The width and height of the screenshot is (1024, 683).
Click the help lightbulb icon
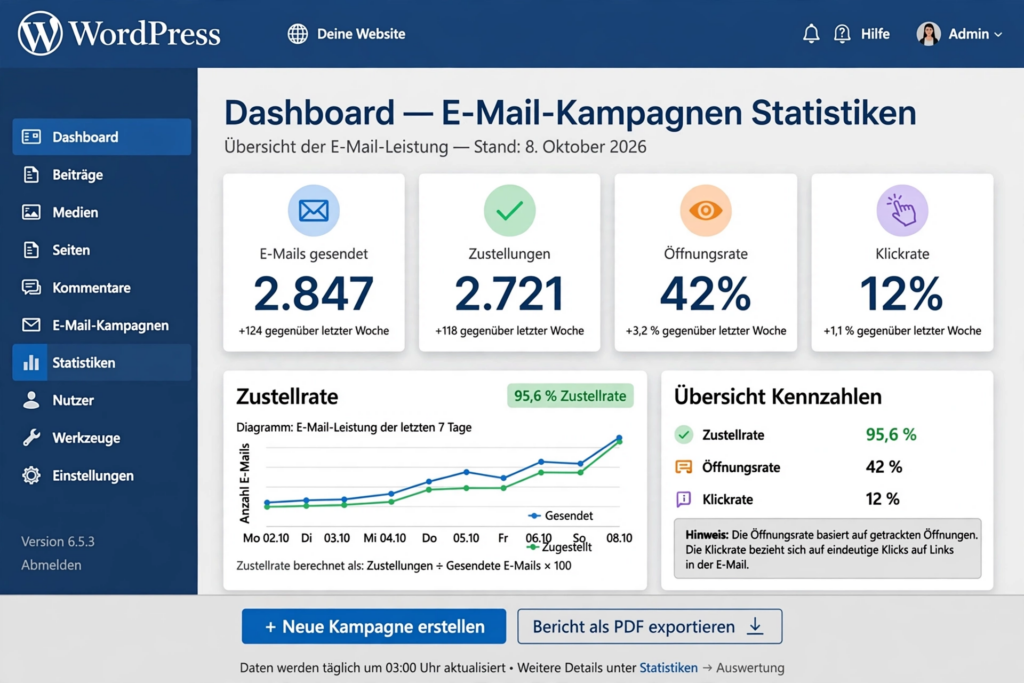point(842,34)
